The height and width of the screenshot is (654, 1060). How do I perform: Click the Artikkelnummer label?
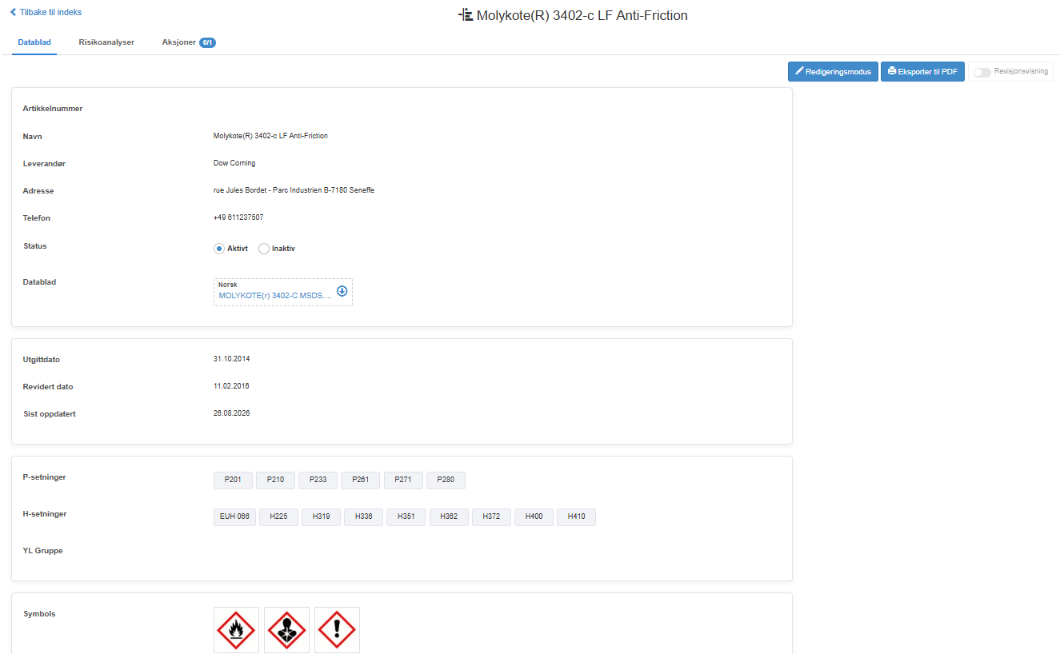point(53,108)
